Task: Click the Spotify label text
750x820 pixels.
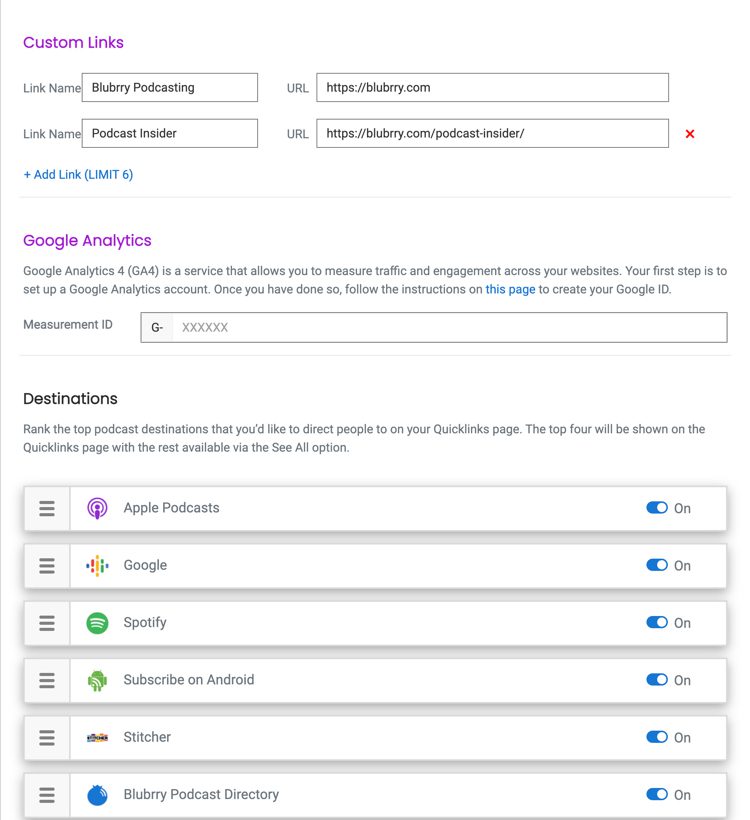Action: click(x=145, y=622)
